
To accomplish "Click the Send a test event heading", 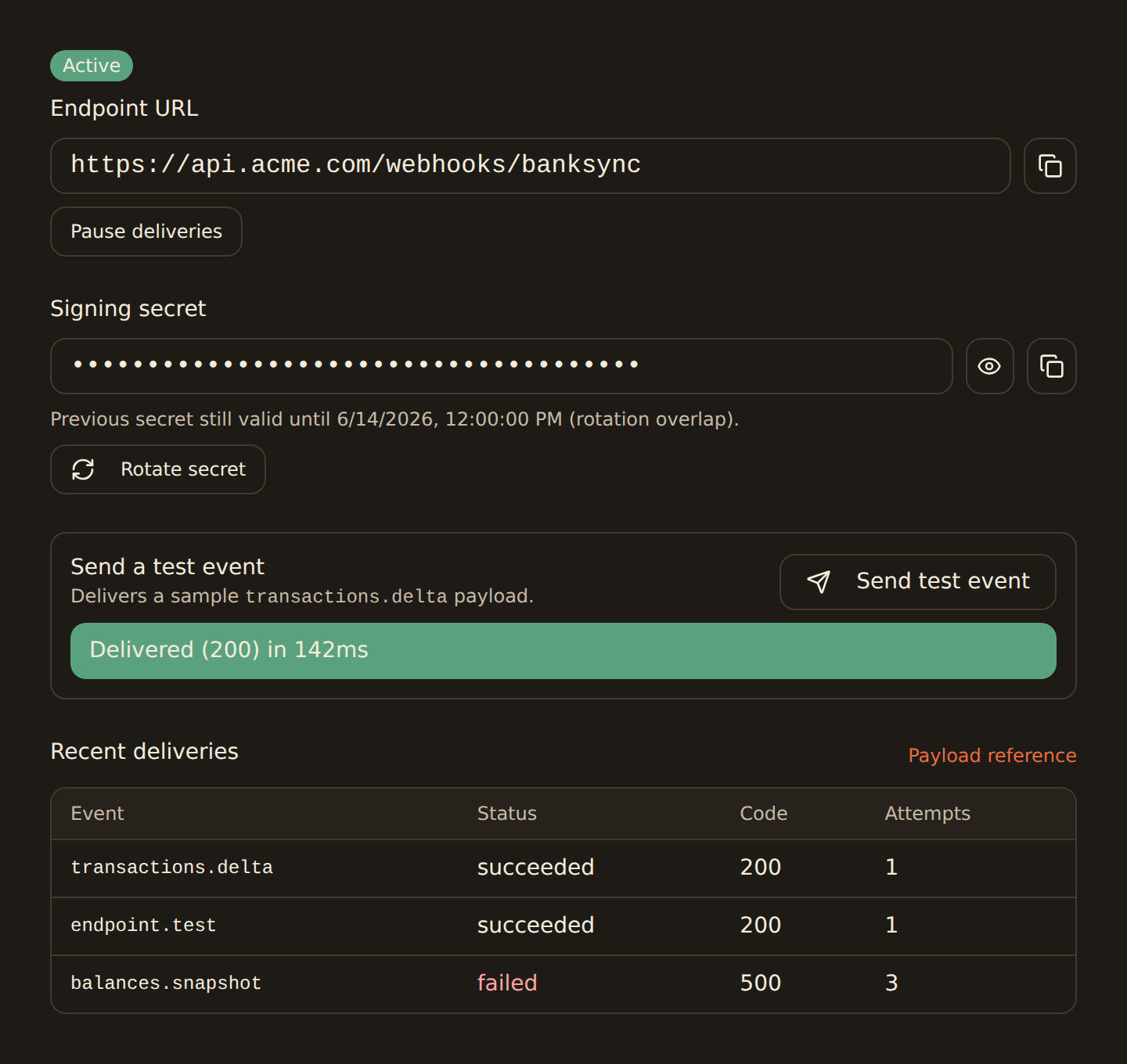I will click(167, 566).
